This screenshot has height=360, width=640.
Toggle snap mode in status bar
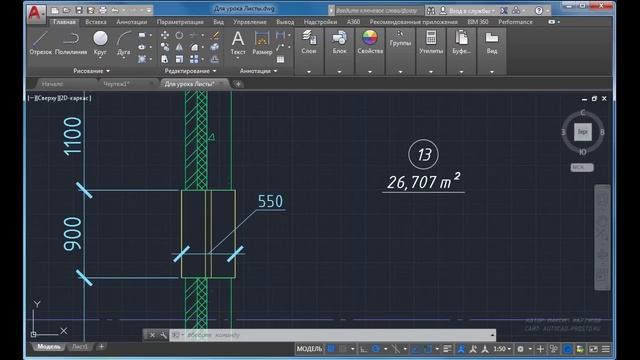click(343, 349)
